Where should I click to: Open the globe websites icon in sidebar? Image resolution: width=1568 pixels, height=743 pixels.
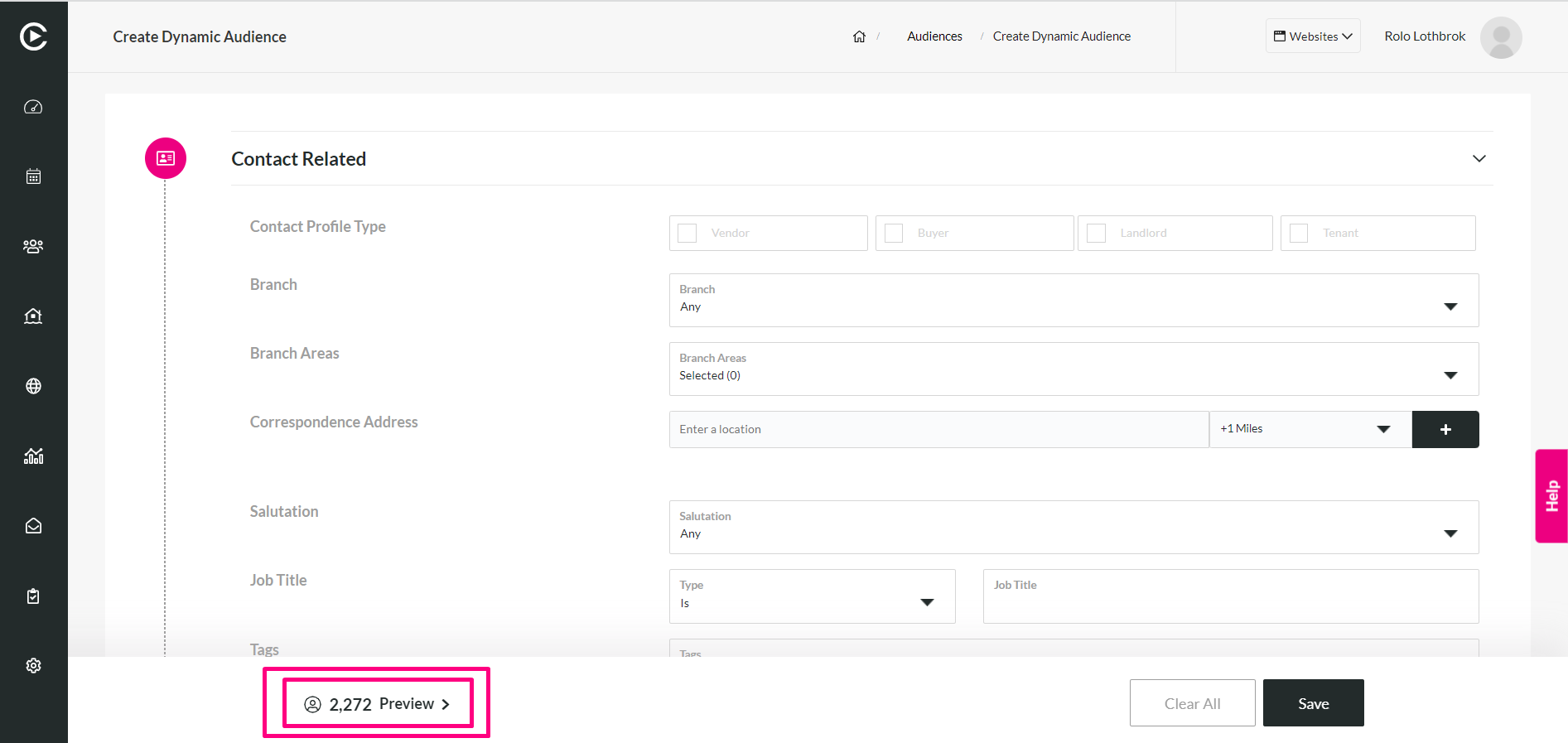tap(33, 386)
